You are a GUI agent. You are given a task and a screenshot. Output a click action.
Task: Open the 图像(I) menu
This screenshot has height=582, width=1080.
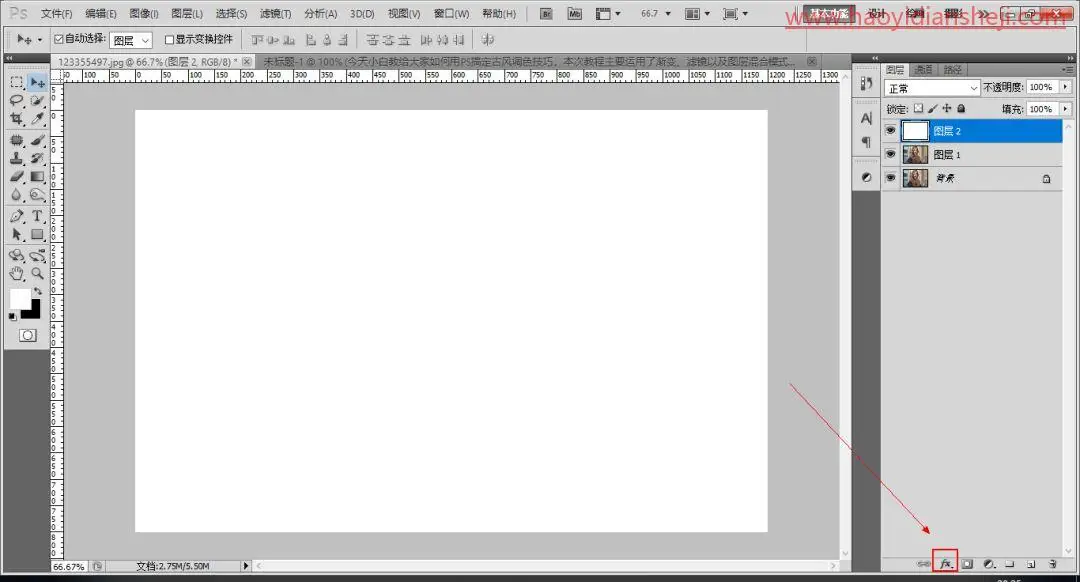point(144,14)
